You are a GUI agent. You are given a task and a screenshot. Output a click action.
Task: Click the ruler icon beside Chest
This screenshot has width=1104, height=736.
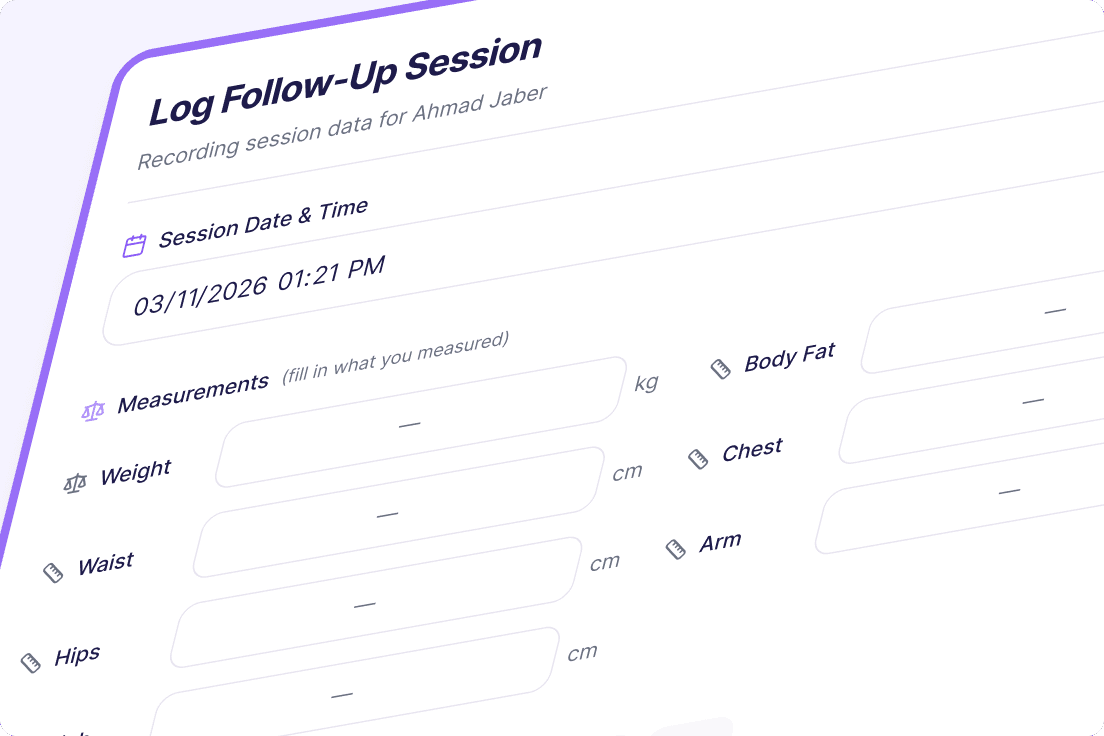(698, 459)
